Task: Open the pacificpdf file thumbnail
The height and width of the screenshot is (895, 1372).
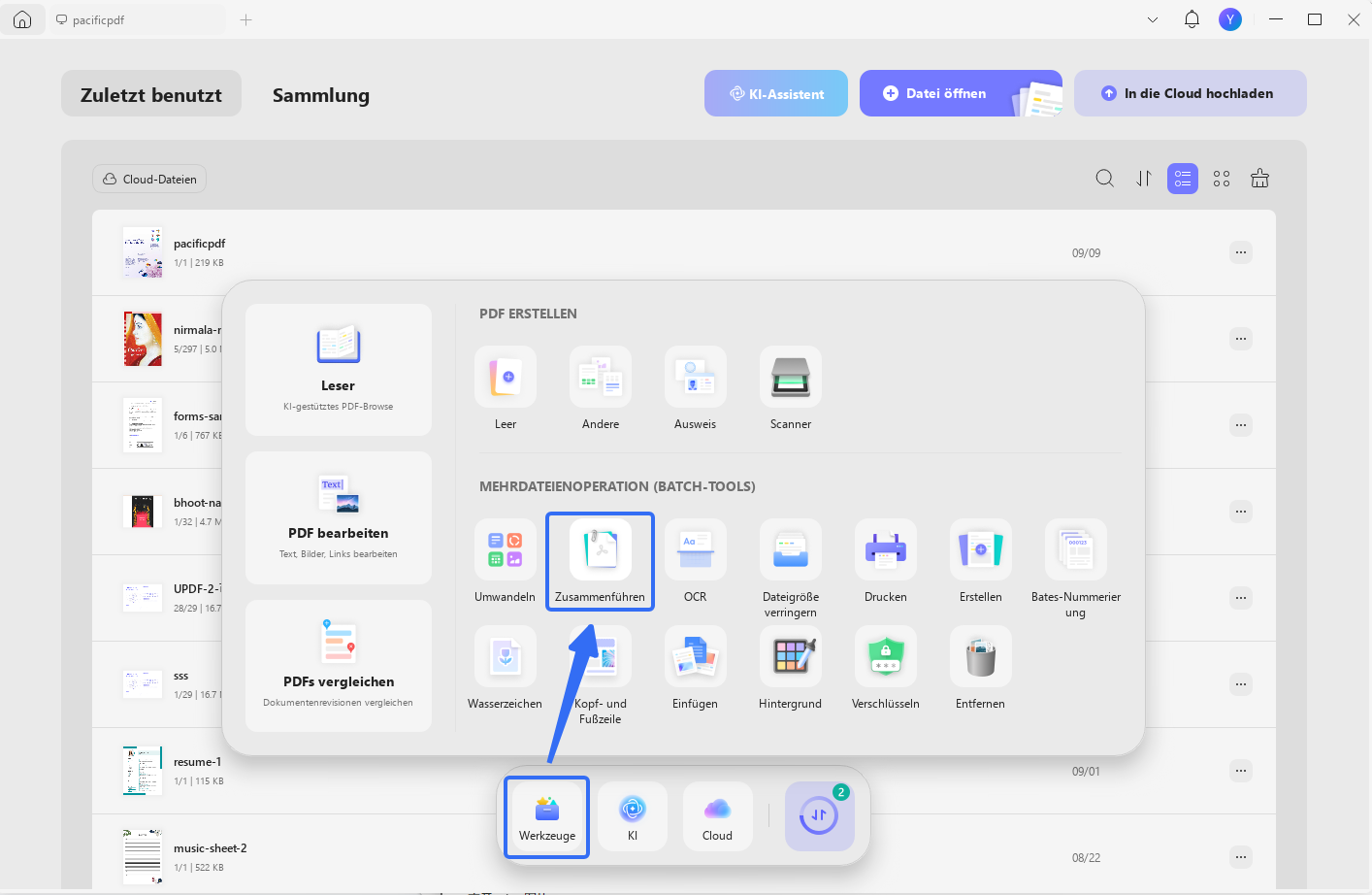Action: (143, 252)
